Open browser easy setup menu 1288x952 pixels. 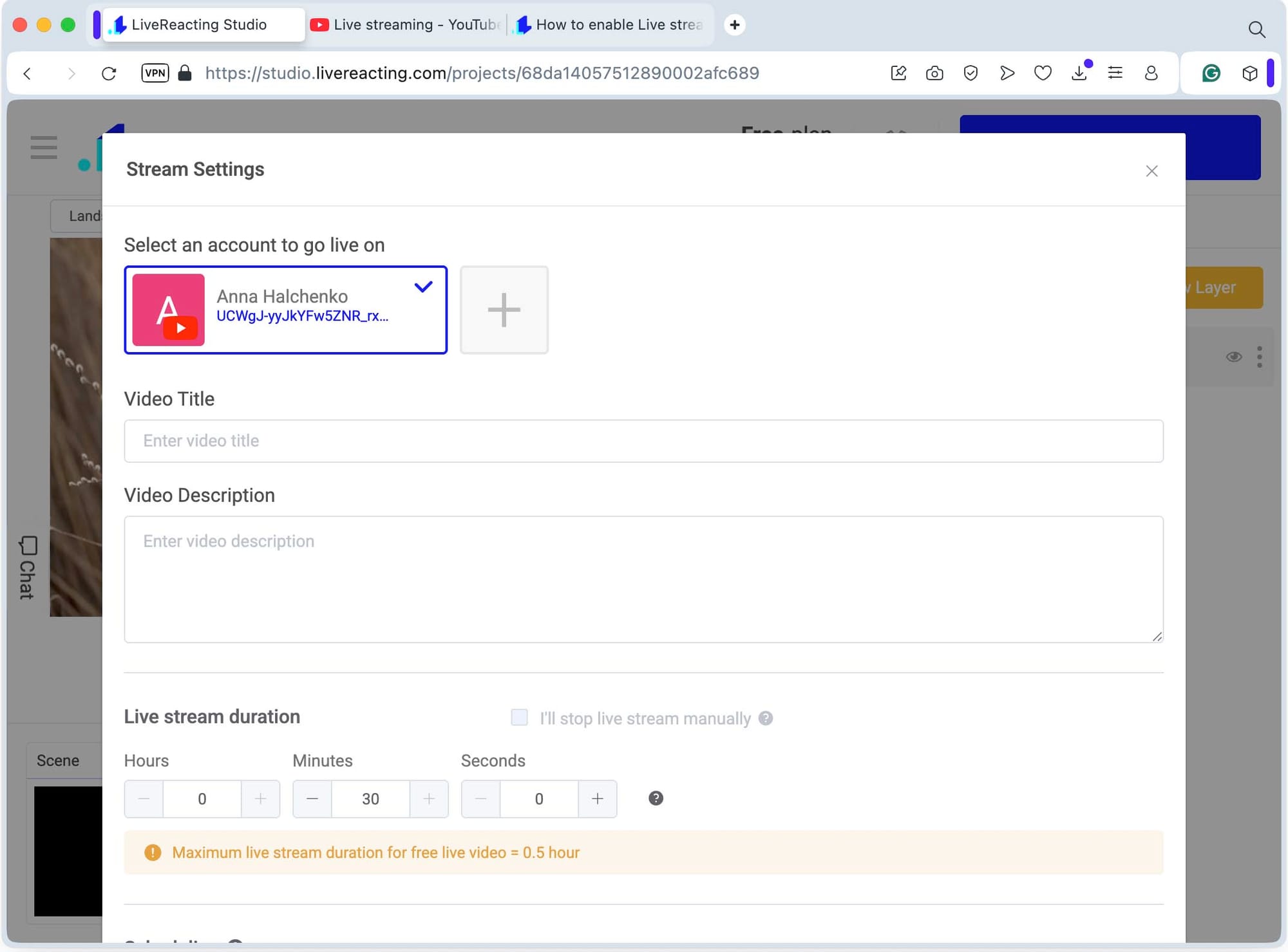tap(1115, 73)
